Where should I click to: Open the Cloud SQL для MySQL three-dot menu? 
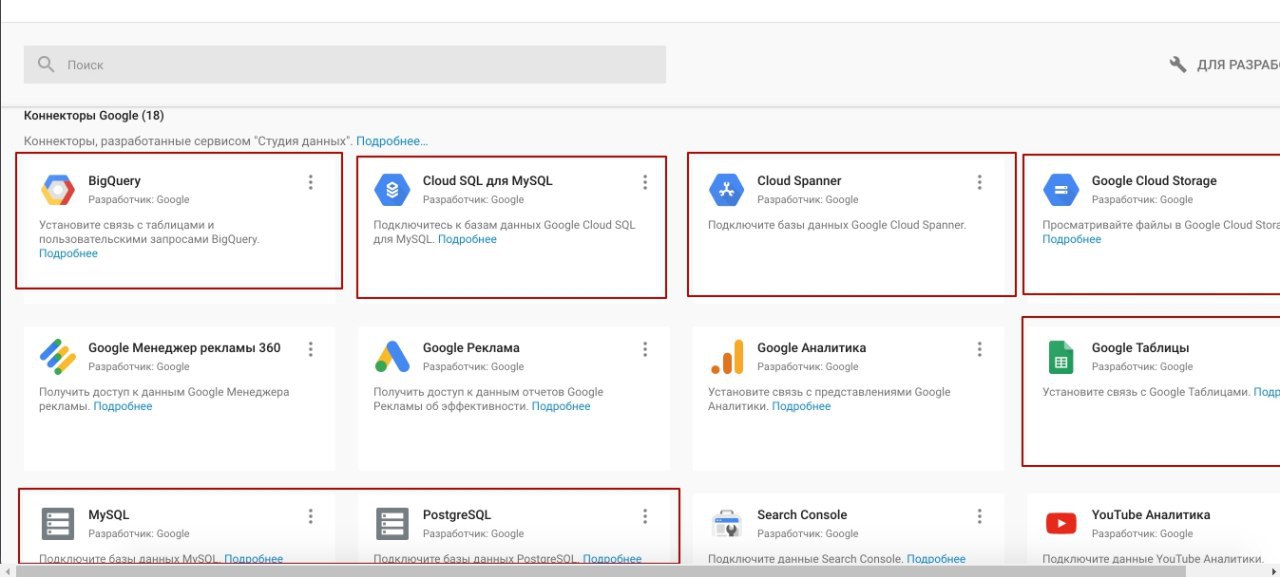[645, 182]
